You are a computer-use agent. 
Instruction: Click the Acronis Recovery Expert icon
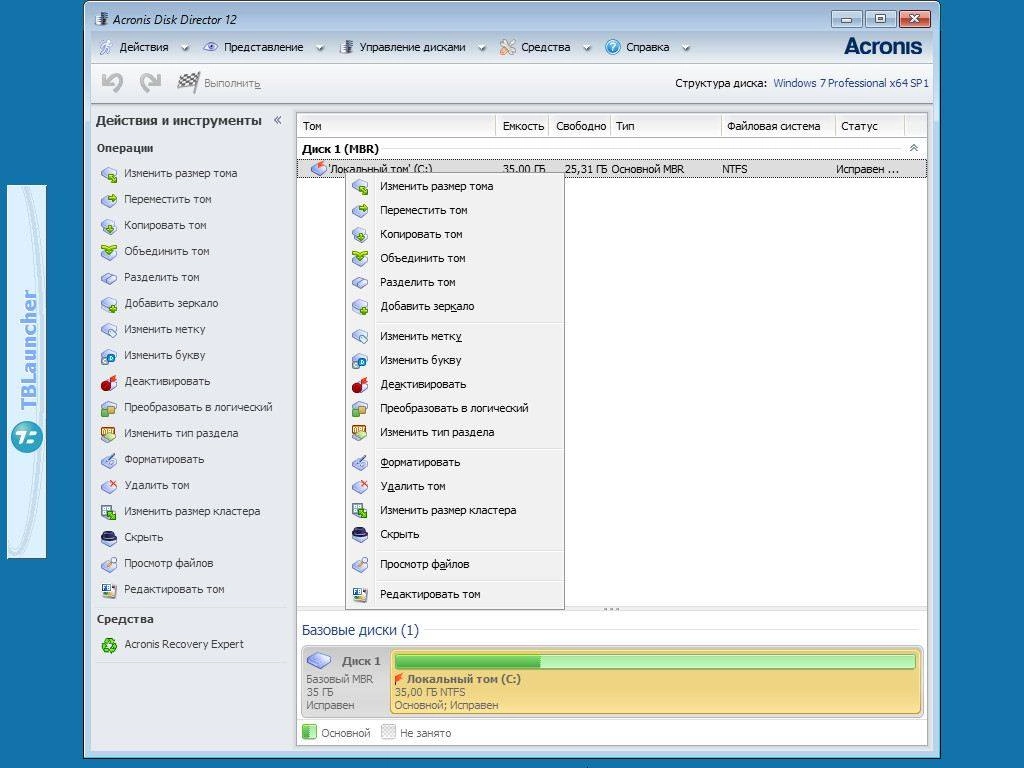(x=108, y=645)
